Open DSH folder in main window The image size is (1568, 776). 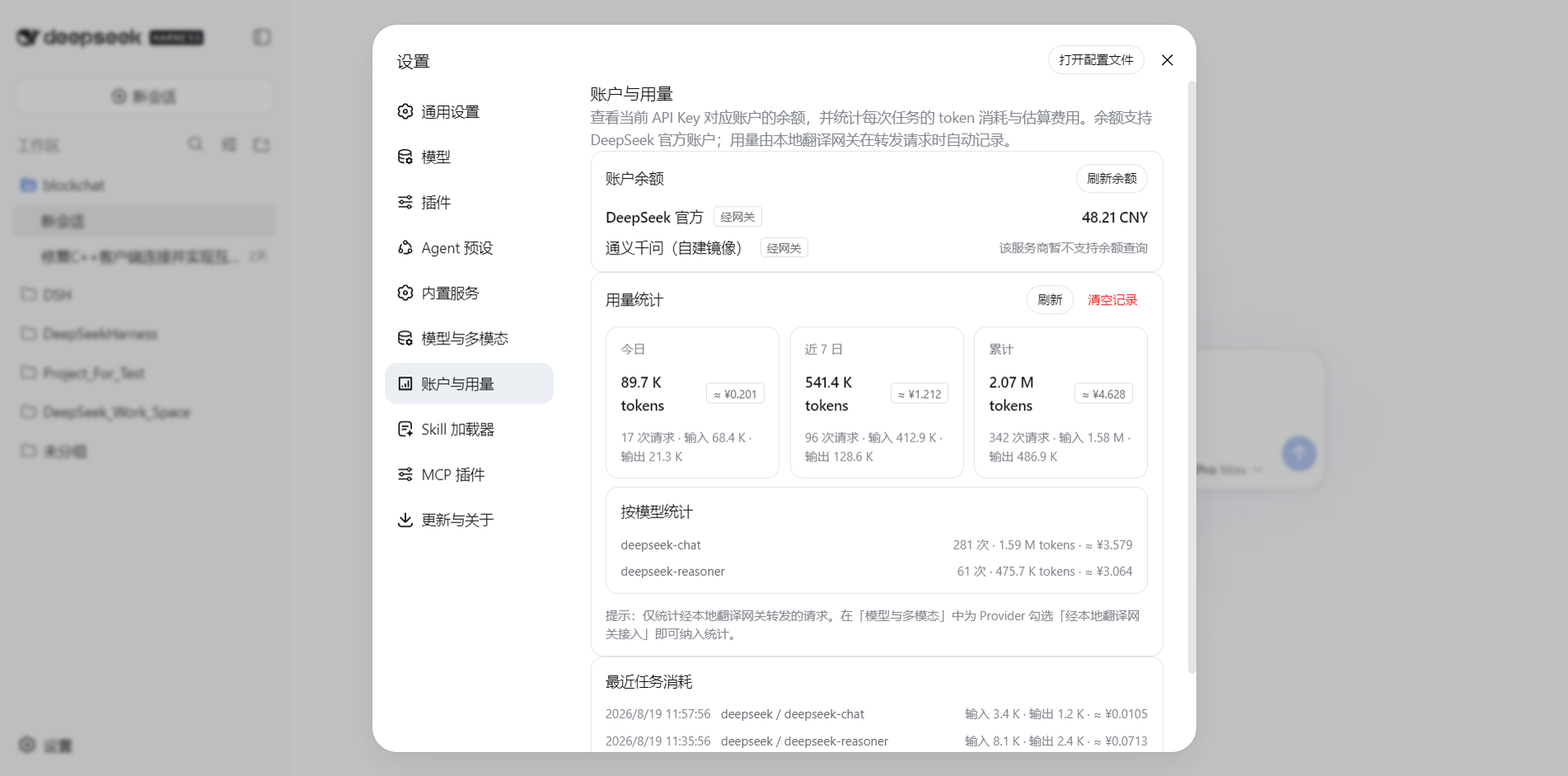tap(145, 294)
